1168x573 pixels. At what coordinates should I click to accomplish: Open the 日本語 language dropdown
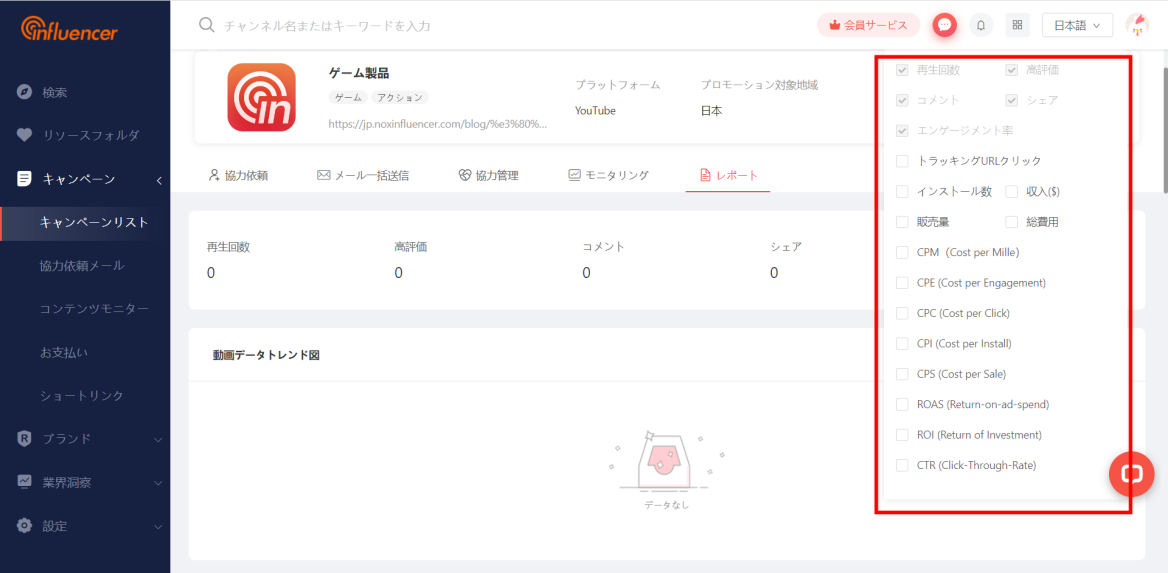pyautogui.click(x=1077, y=25)
